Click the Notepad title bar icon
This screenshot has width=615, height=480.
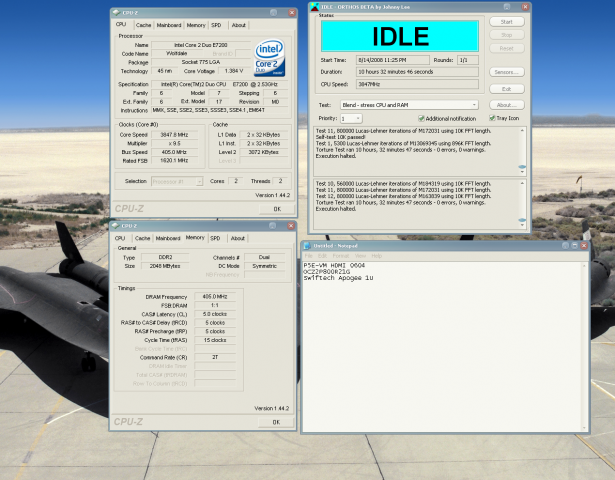coord(307,245)
